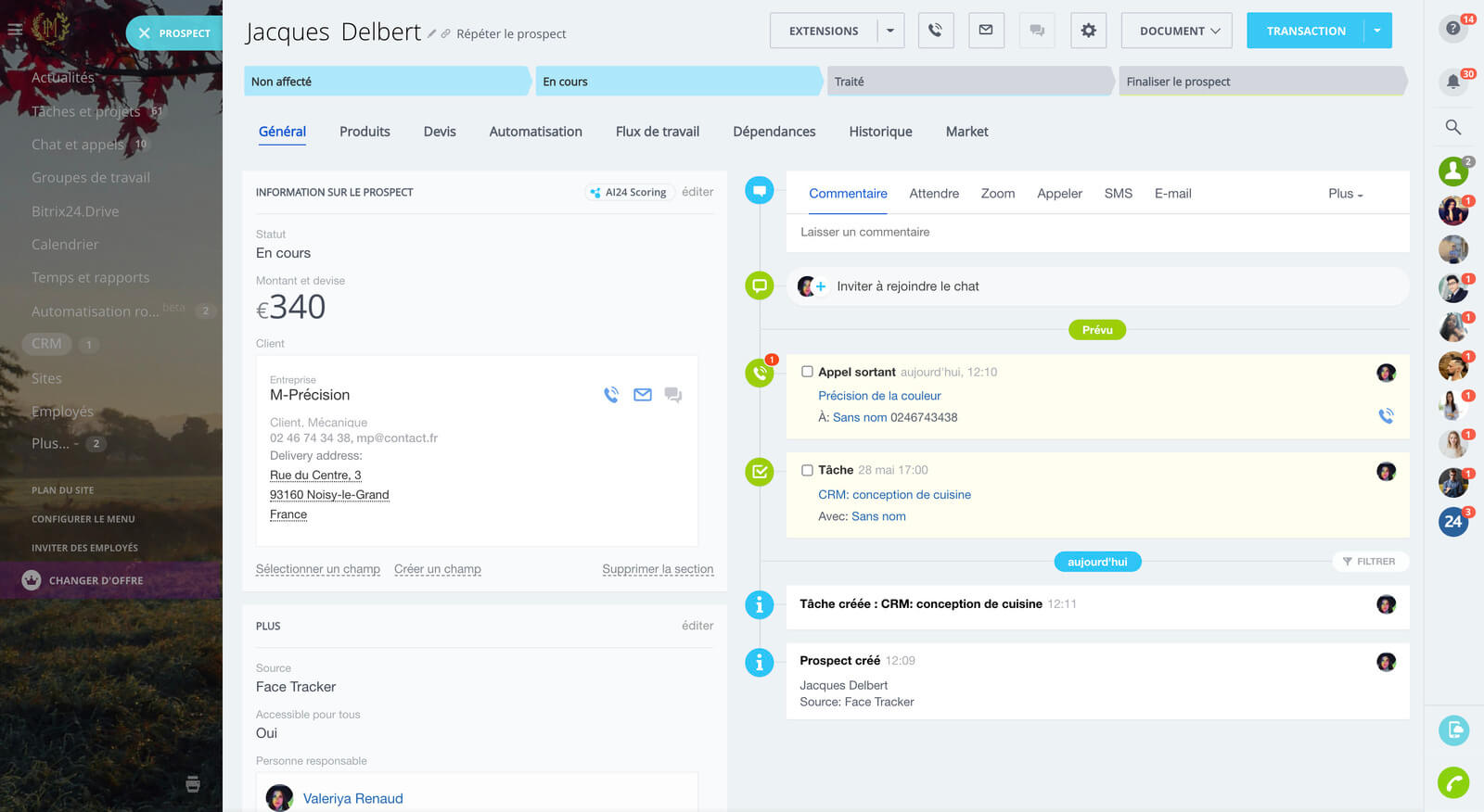Open settings via the gear icon

point(1088,31)
